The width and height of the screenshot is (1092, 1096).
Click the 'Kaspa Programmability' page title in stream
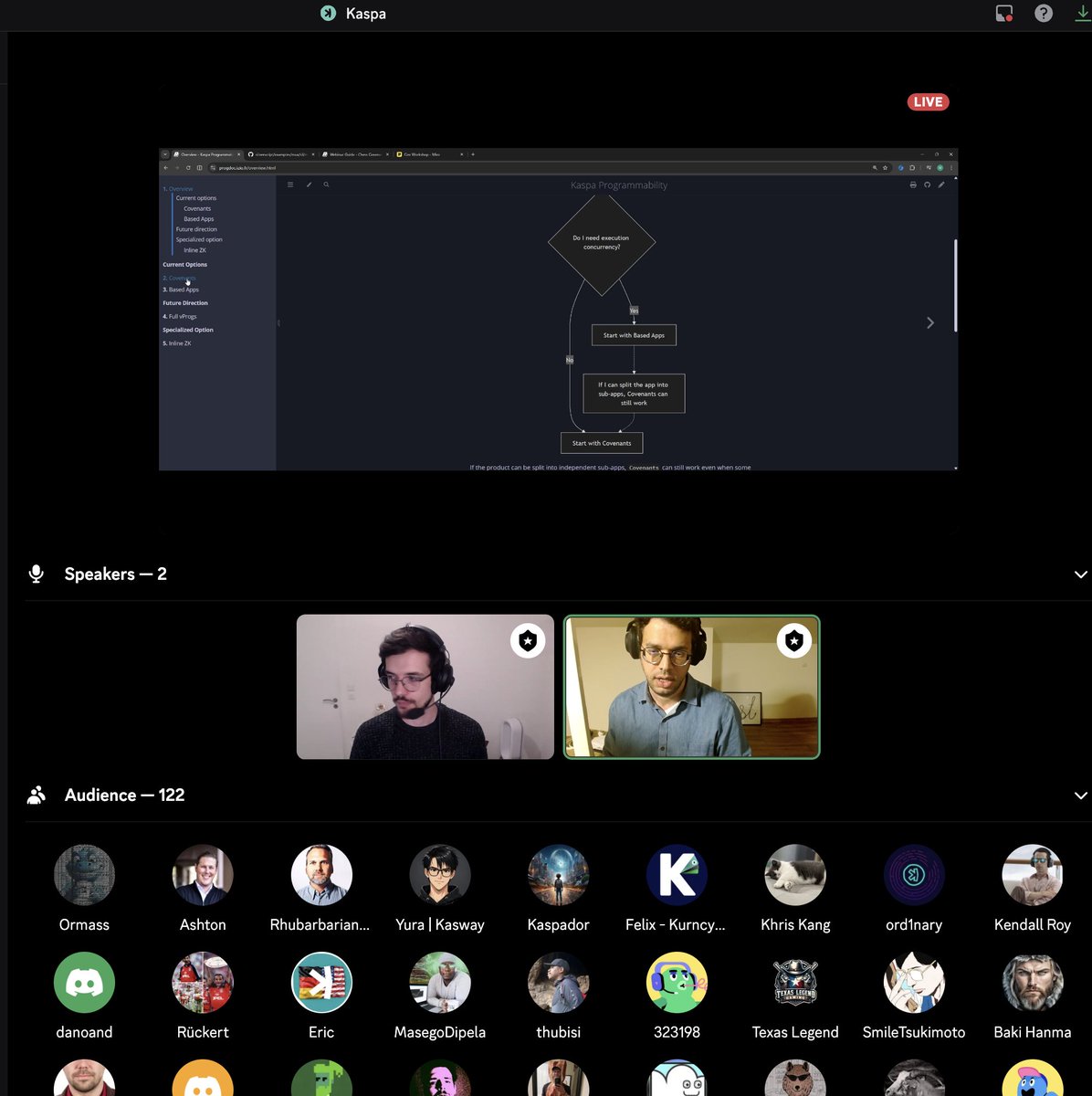click(x=619, y=185)
